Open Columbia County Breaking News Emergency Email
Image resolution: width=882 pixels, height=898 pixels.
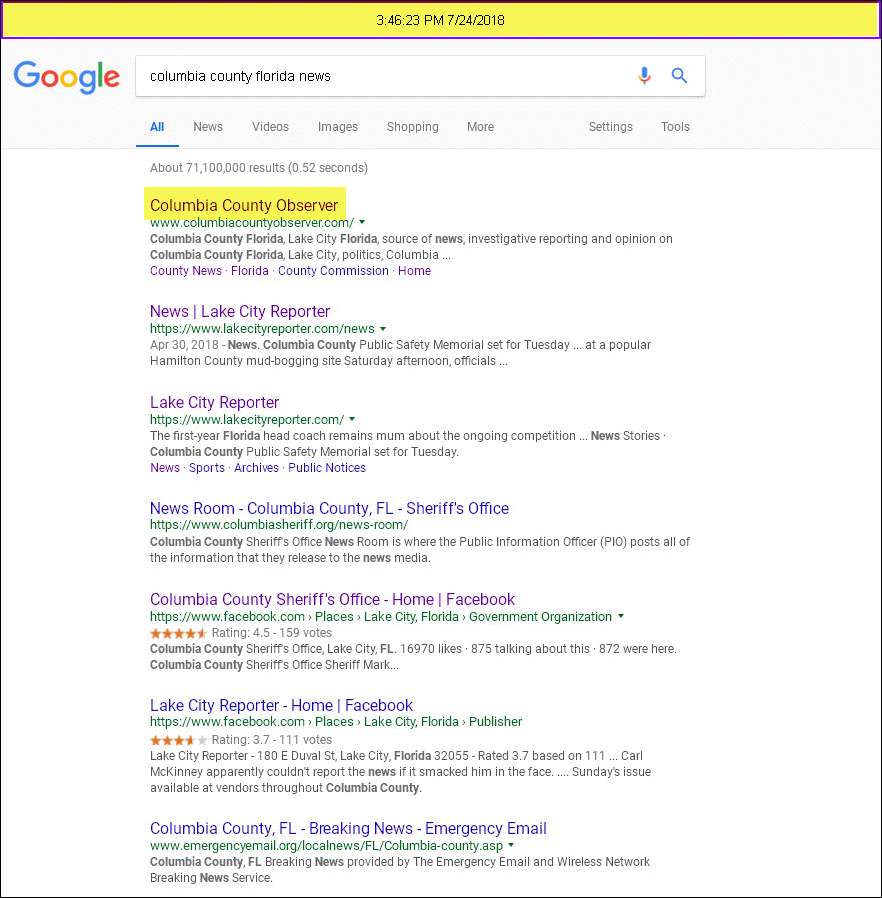point(348,829)
